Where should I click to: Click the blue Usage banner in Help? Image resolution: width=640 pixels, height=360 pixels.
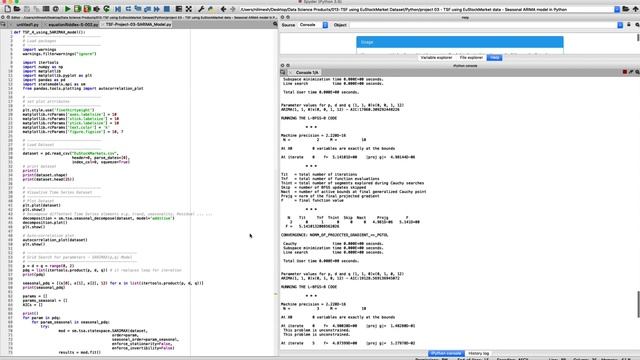[460, 42]
